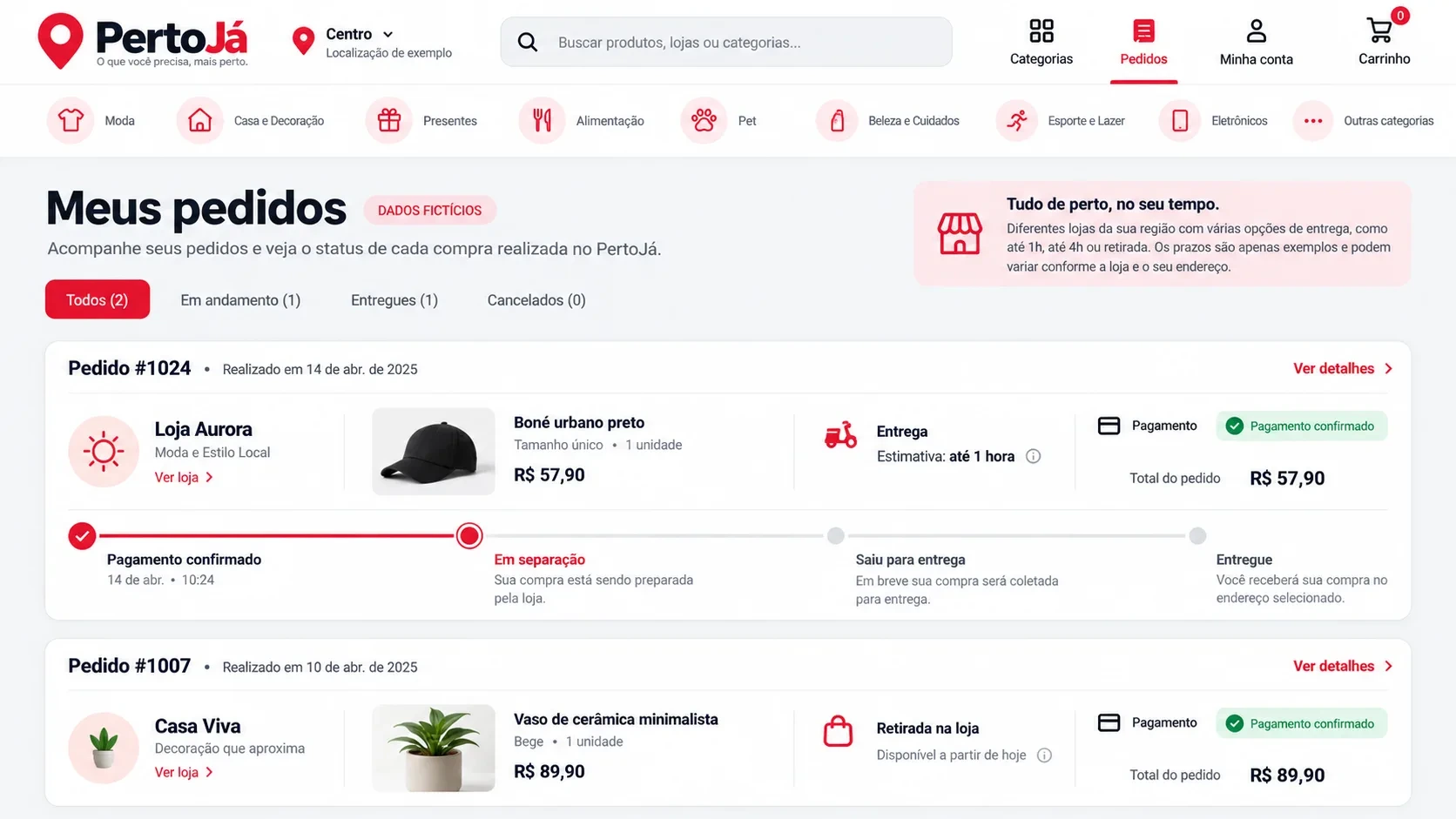Click the Entregue step marker
The height and width of the screenshot is (819, 1456).
[1198, 535]
